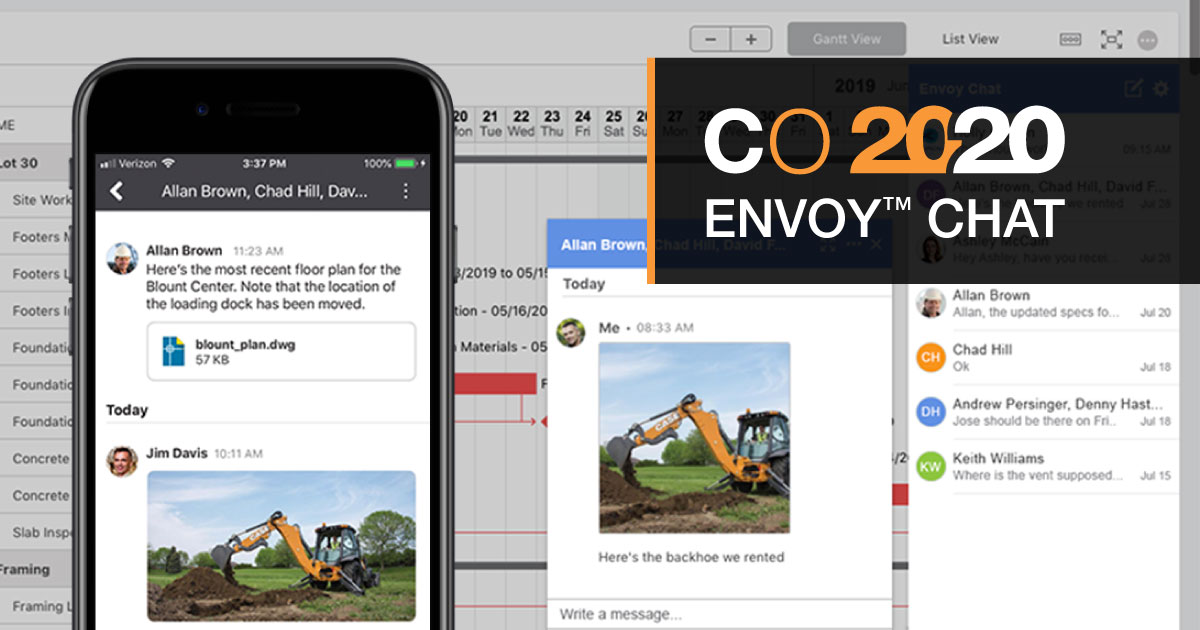The height and width of the screenshot is (630, 1200).
Task: Click the Fri 24 date column header
Action: click(x=583, y=124)
